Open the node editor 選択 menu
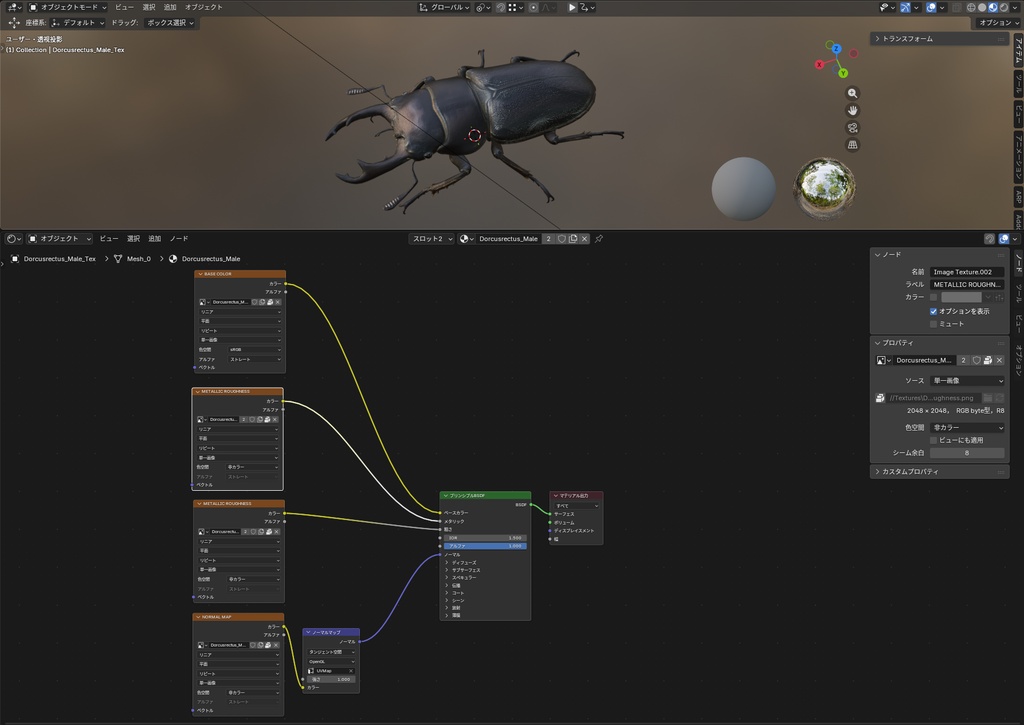Viewport: 1024px width, 725px height. (x=133, y=238)
